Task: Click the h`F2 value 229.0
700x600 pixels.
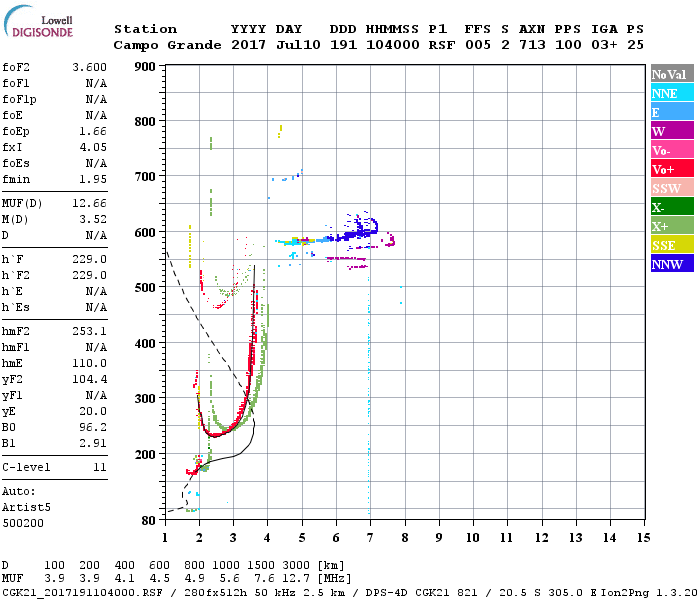Action: 90,275
